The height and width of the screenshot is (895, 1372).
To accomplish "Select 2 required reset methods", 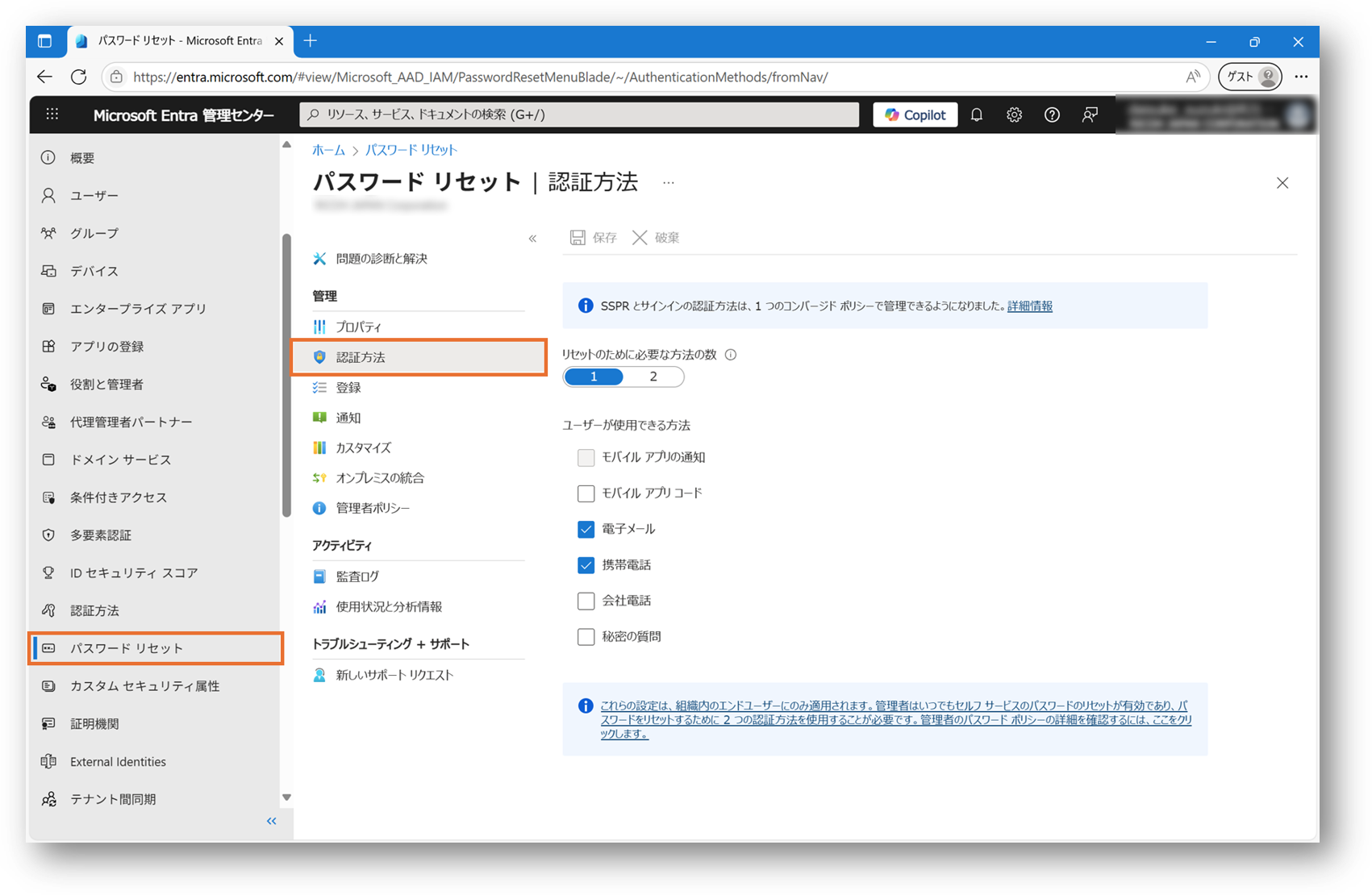I will pyautogui.click(x=653, y=377).
